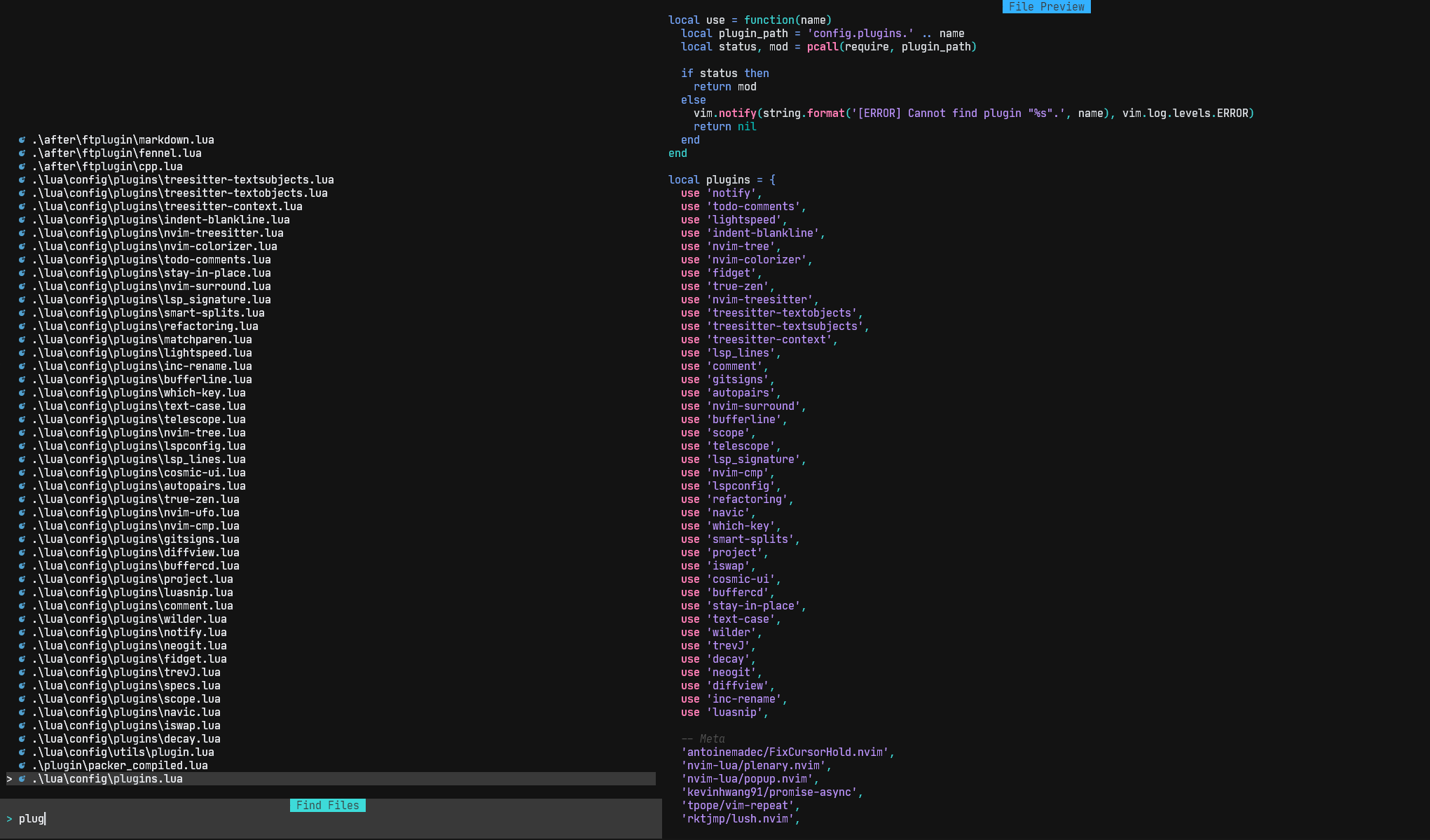Select lsp_lines.lua in the results
The width and height of the screenshot is (1430, 840).
point(139,460)
